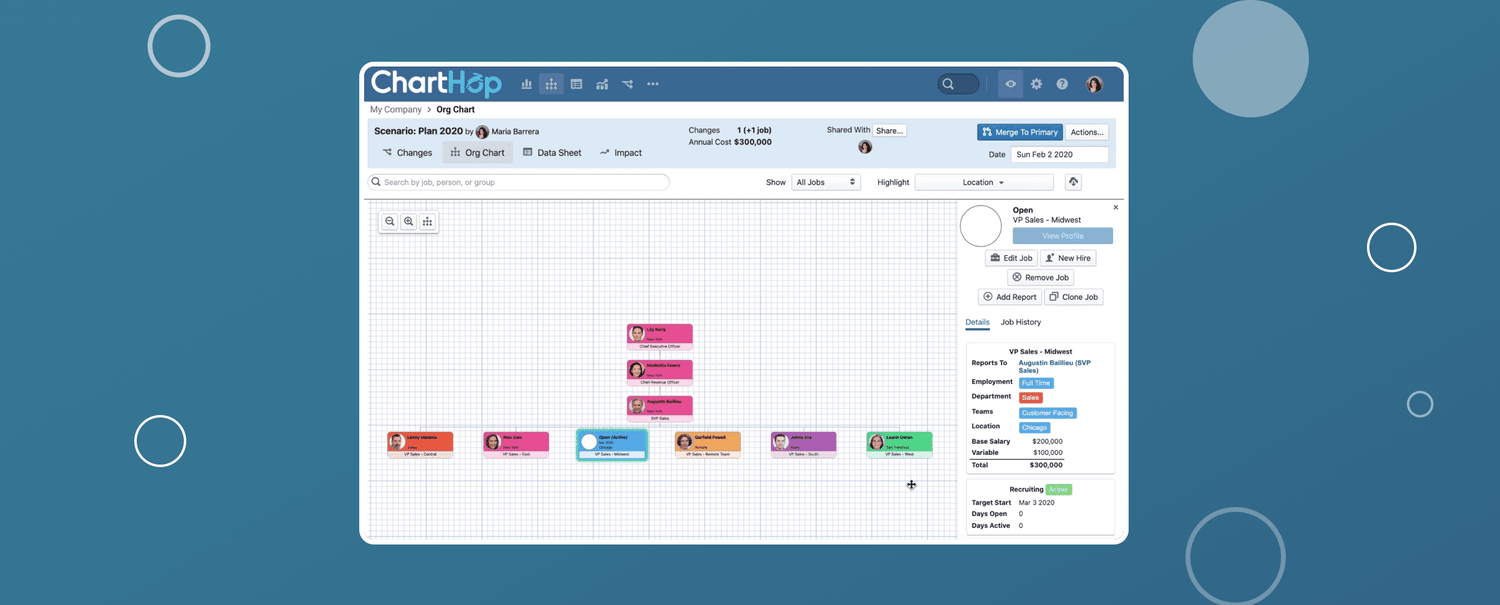
Task: Expand the Highlight Location dropdown
Action: (983, 182)
